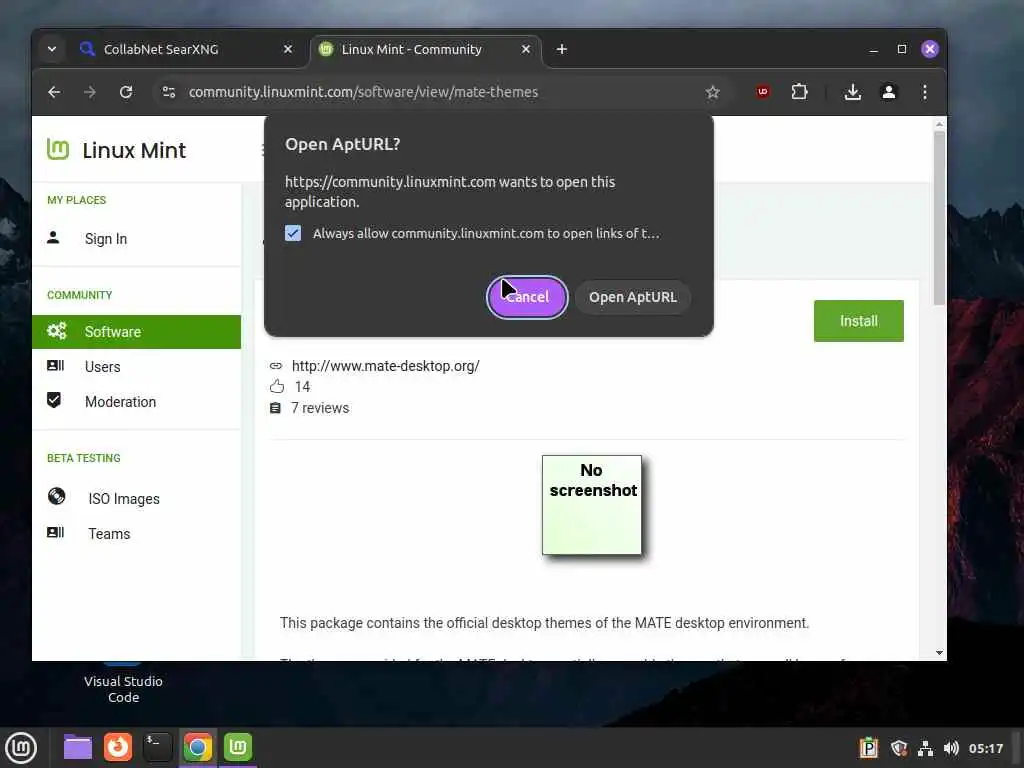1024x768 pixels.
Task: Go back with the browser back arrow
Action: (x=54, y=92)
